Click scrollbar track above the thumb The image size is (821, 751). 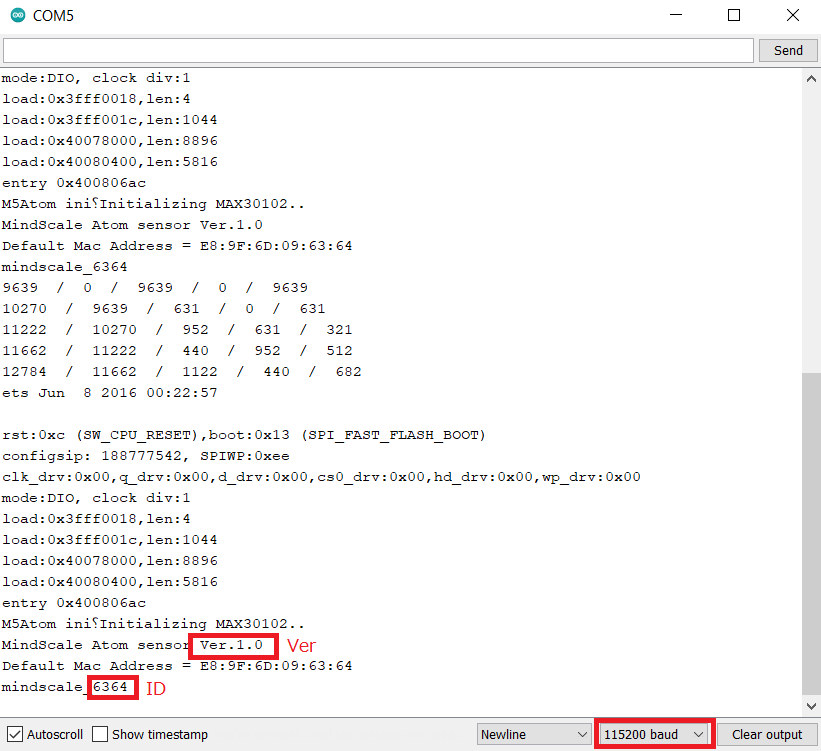point(810,220)
